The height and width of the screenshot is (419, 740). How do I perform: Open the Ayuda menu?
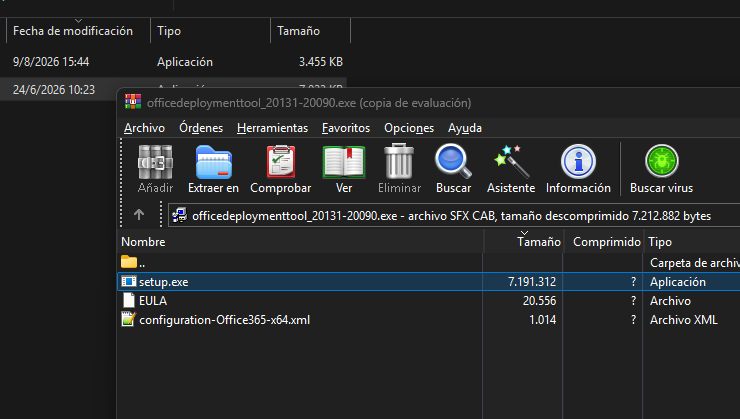pos(465,128)
